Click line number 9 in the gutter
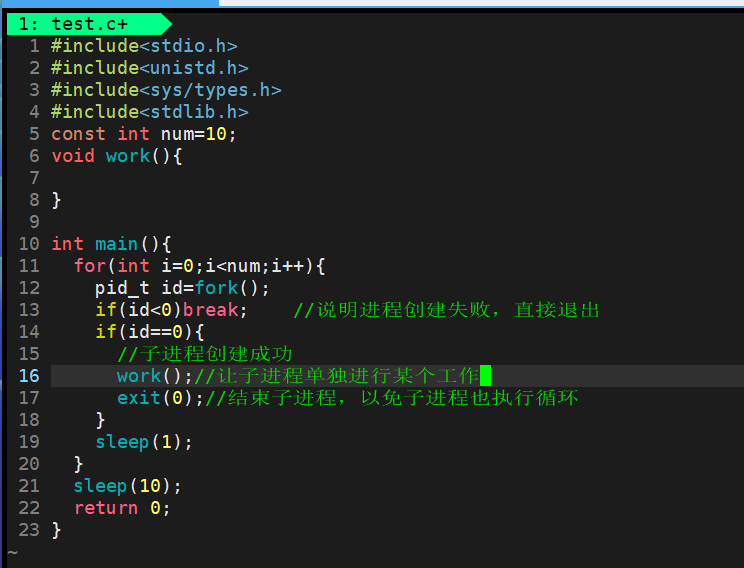The width and height of the screenshot is (744, 568). tap(34, 222)
